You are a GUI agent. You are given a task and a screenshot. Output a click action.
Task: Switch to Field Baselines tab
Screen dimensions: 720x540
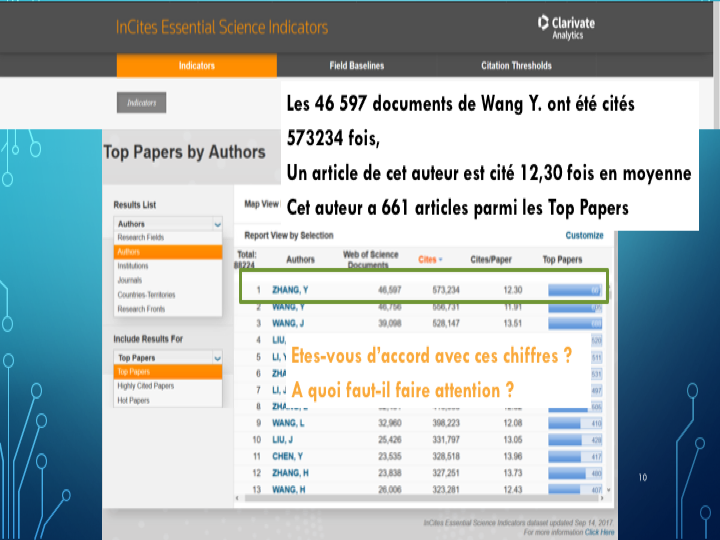(356, 65)
